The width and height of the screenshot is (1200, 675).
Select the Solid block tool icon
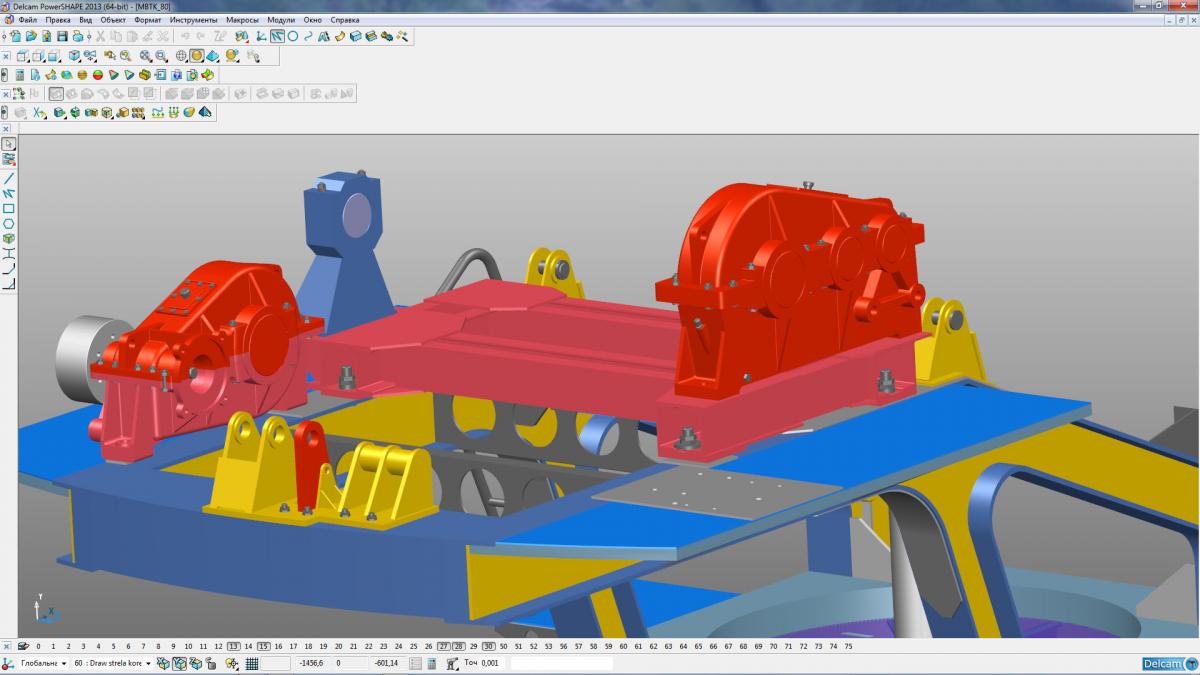point(355,35)
